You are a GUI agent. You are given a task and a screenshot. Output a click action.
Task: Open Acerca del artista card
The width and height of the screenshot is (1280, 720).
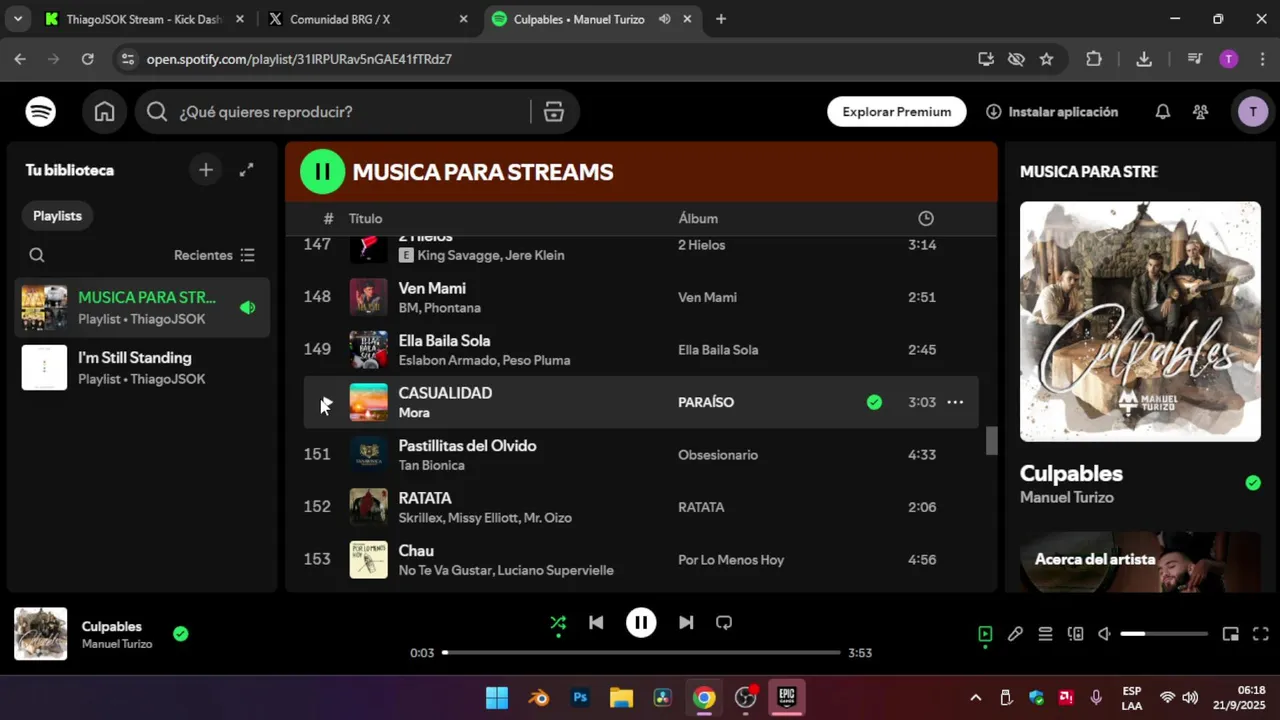(x=1140, y=560)
